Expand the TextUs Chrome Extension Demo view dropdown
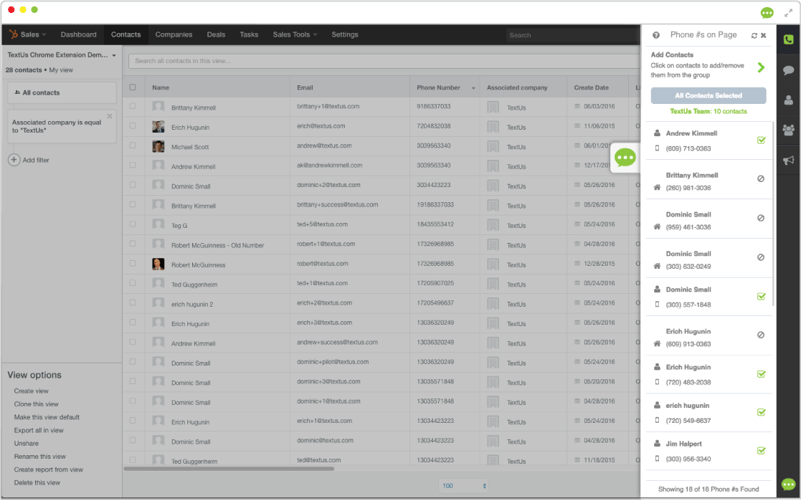Viewport: 801px width, 501px height. click(114, 55)
